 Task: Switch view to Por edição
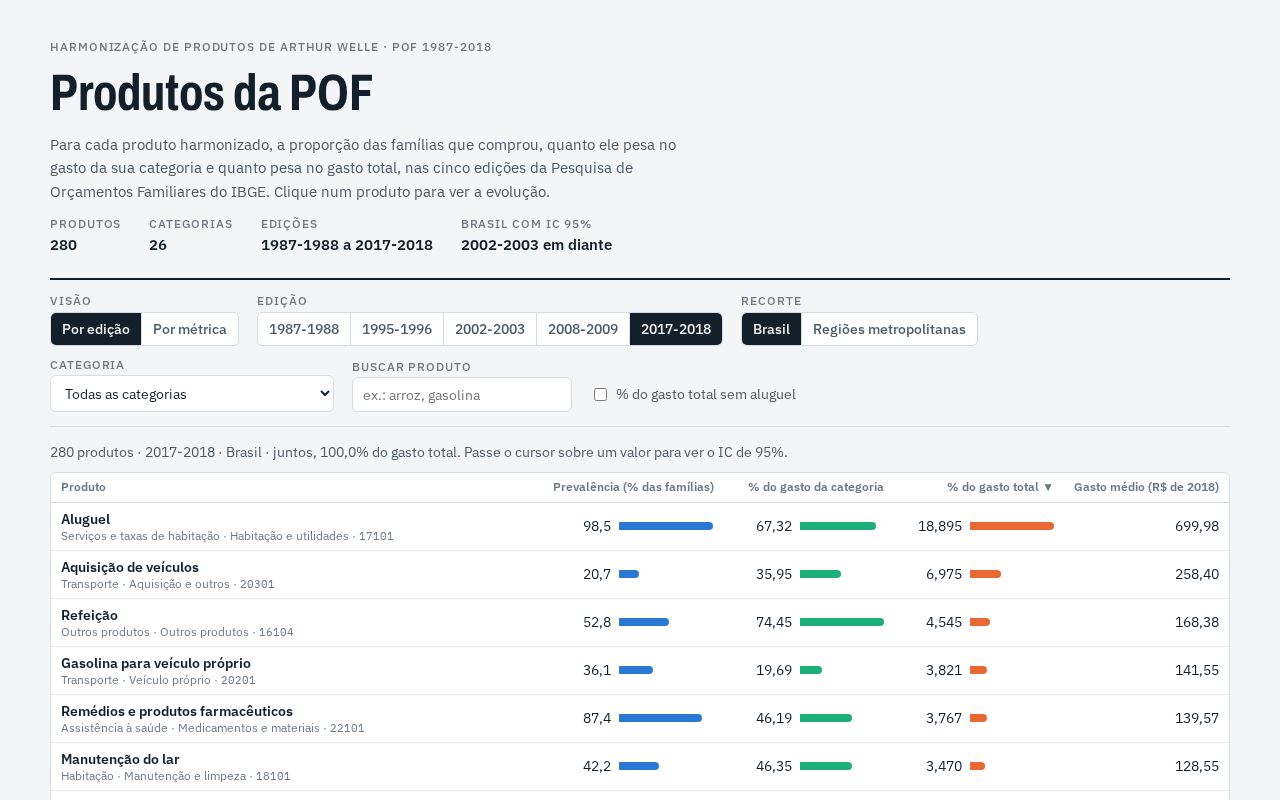pos(96,329)
